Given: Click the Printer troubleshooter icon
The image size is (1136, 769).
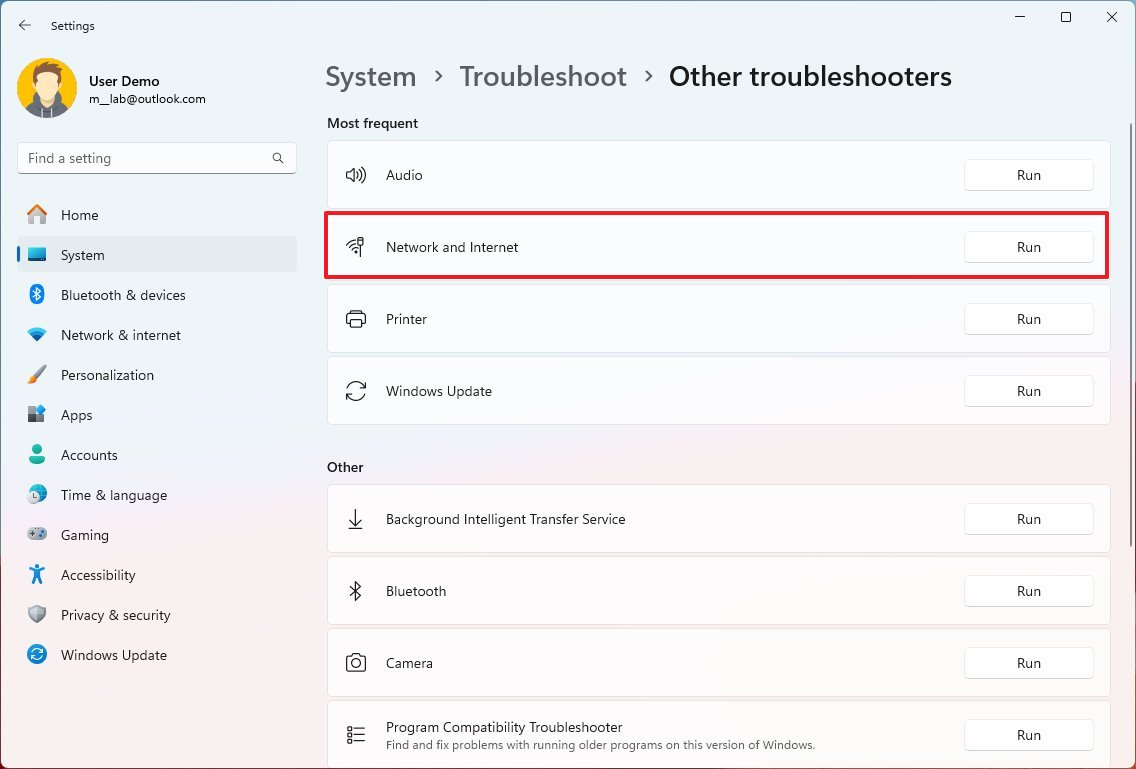Looking at the screenshot, I should [x=355, y=318].
